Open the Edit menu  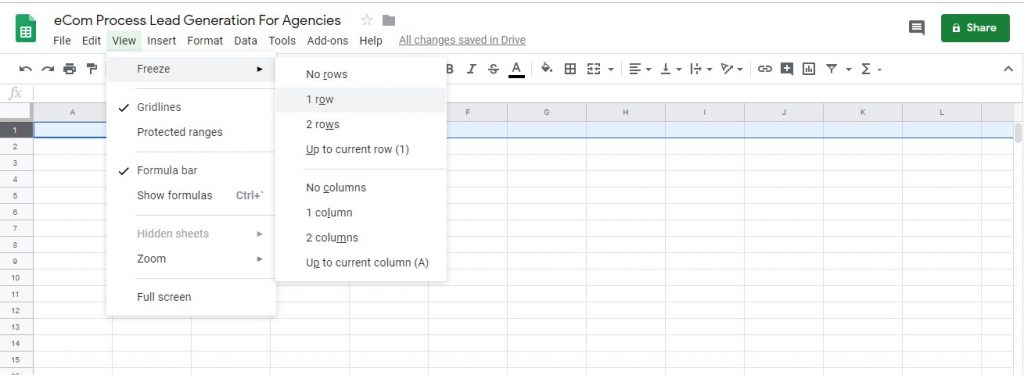click(91, 41)
